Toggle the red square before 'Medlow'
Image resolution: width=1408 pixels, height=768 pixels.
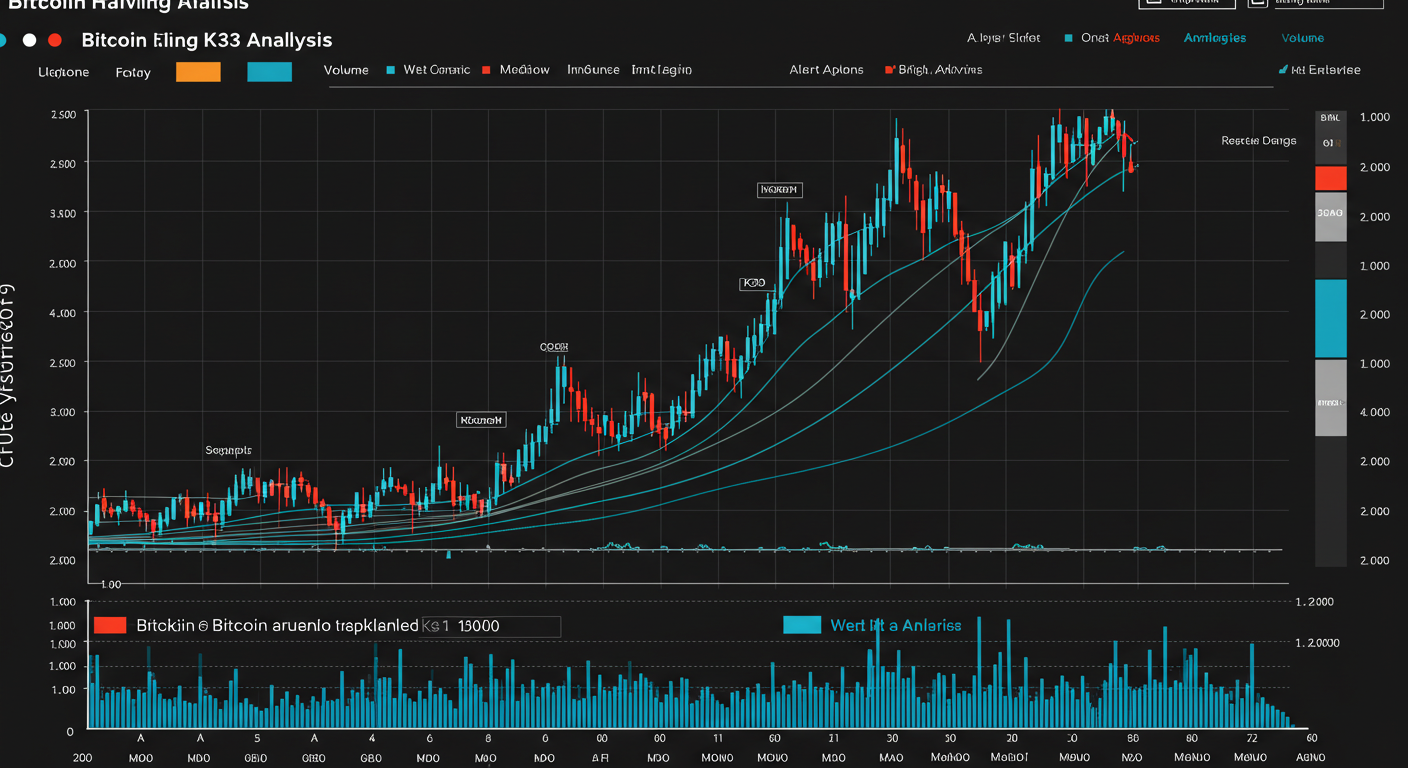click(486, 70)
